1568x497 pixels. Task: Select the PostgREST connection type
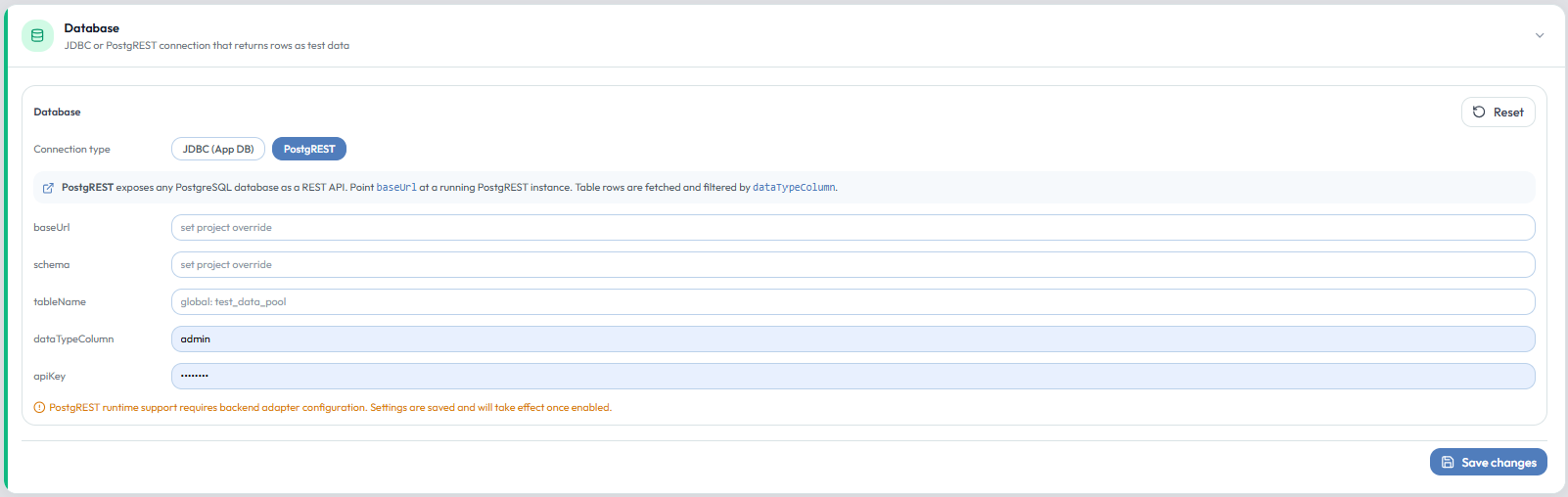[309, 150]
